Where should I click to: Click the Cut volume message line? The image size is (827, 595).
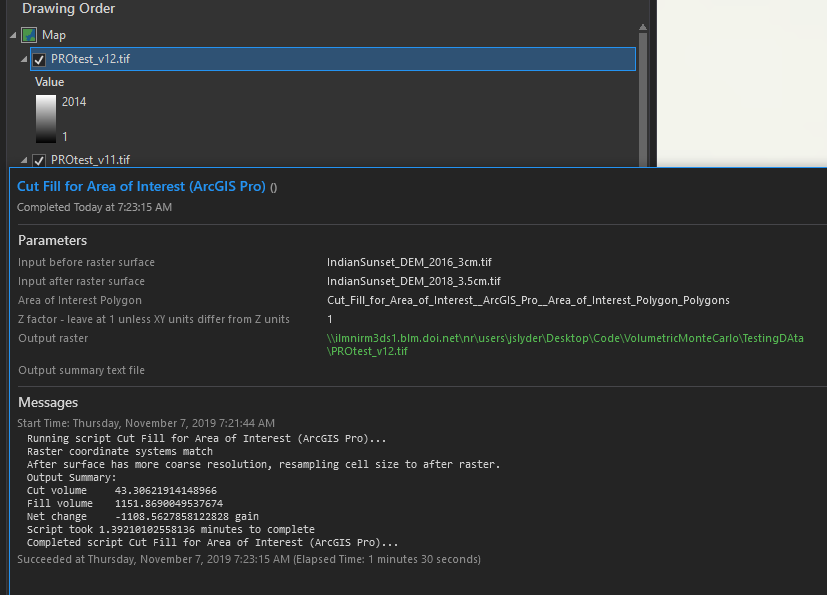[122, 491]
